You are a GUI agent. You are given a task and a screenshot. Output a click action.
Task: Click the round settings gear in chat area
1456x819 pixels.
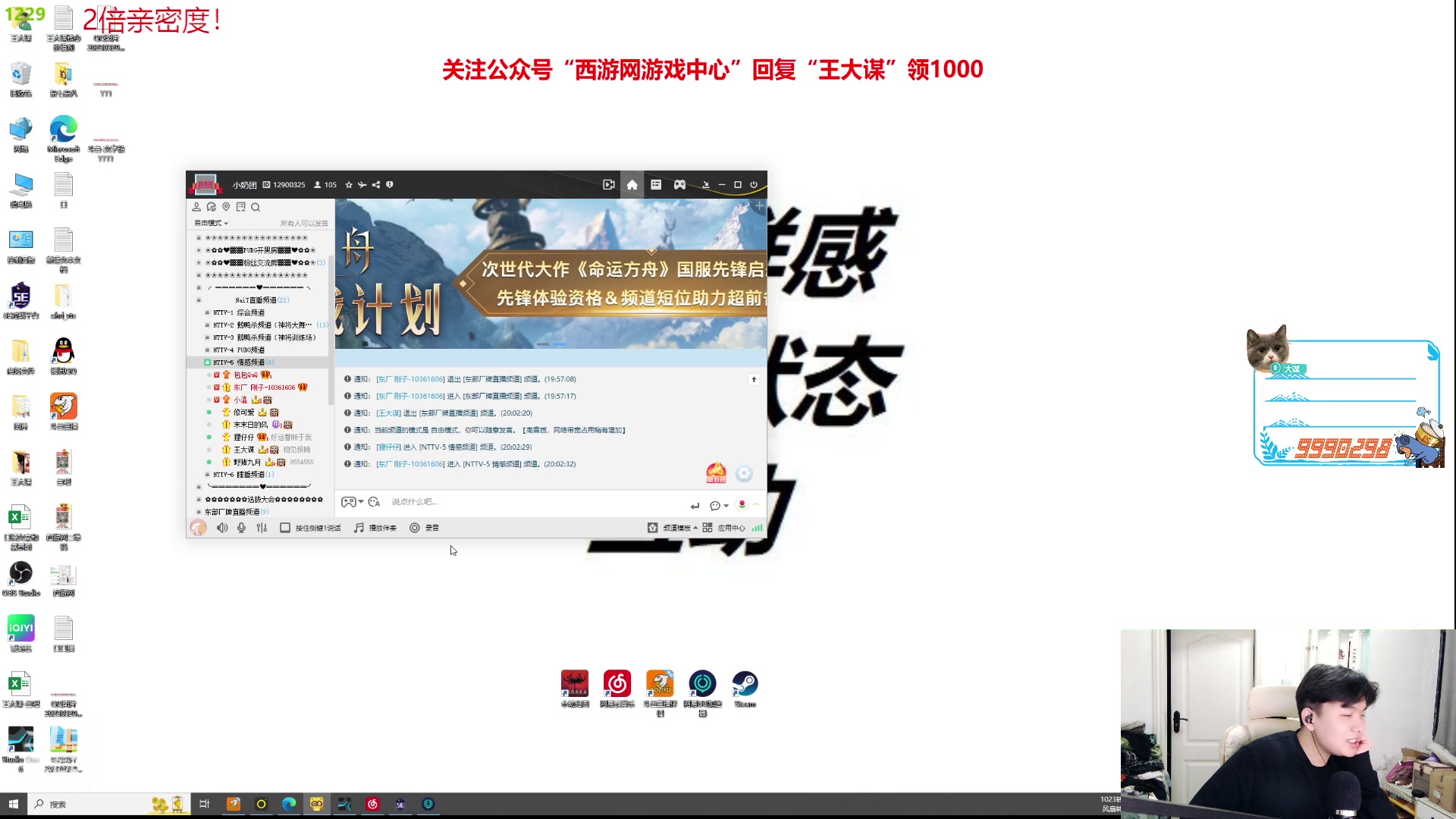744,473
